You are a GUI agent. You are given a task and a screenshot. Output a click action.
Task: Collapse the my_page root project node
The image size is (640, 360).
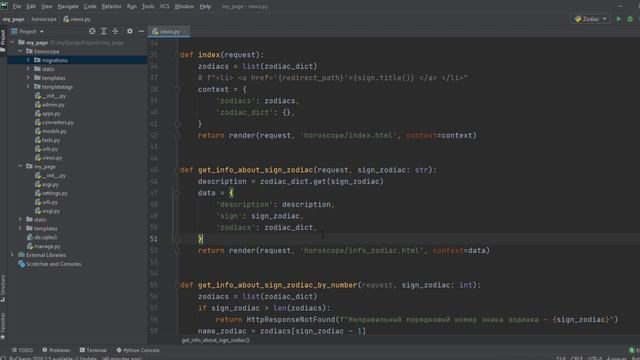tap(12, 42)
